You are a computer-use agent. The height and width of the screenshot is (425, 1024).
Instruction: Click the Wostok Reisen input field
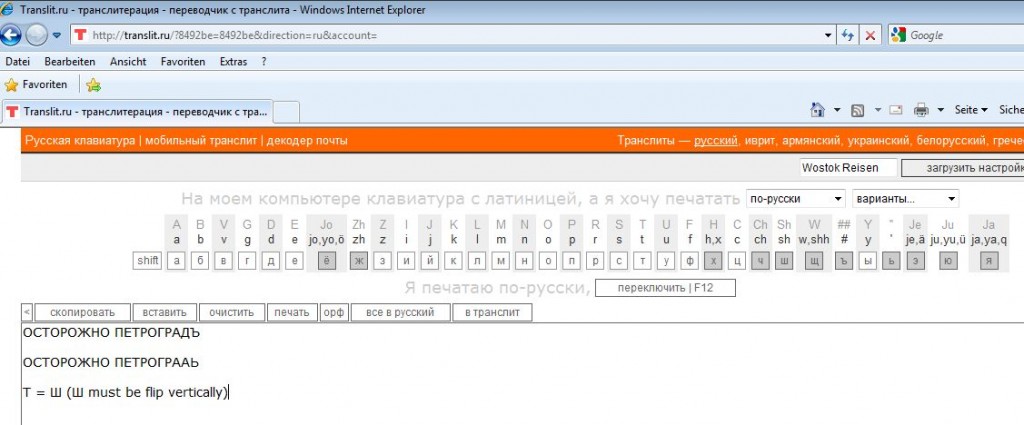(848, 168)
